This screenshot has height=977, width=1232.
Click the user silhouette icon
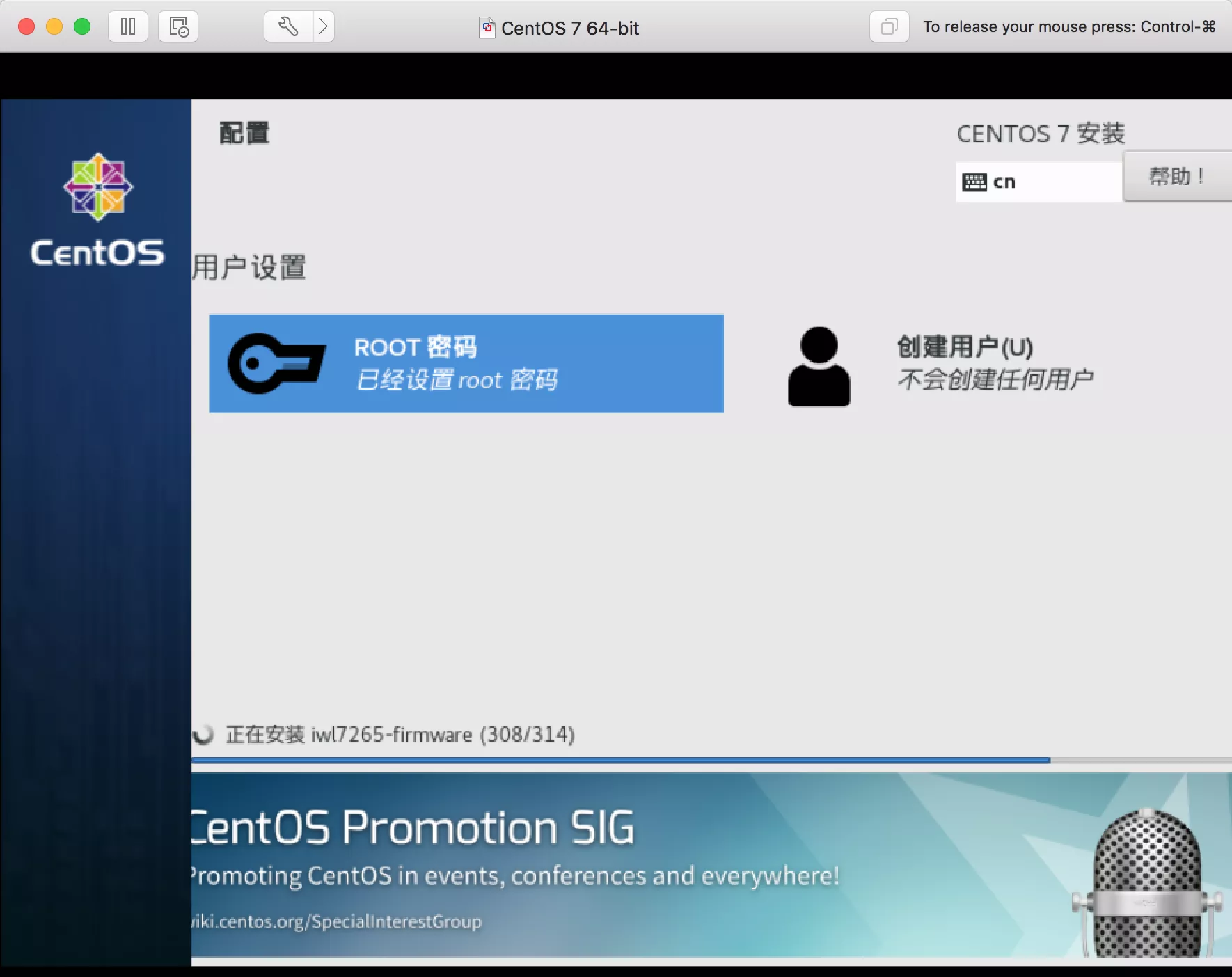click(x=819, y=366)
